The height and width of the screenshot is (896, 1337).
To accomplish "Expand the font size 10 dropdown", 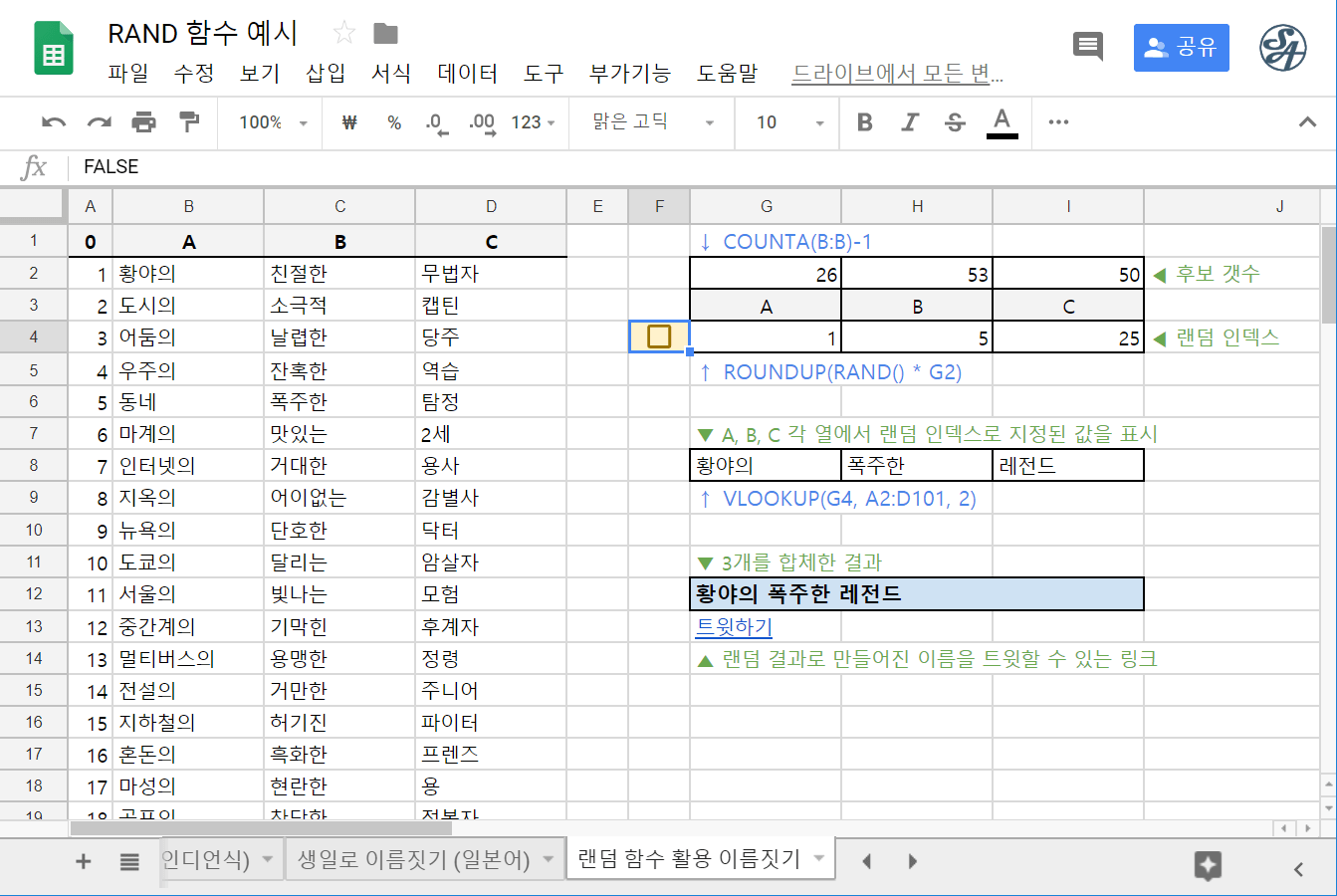I will point(789,122).
